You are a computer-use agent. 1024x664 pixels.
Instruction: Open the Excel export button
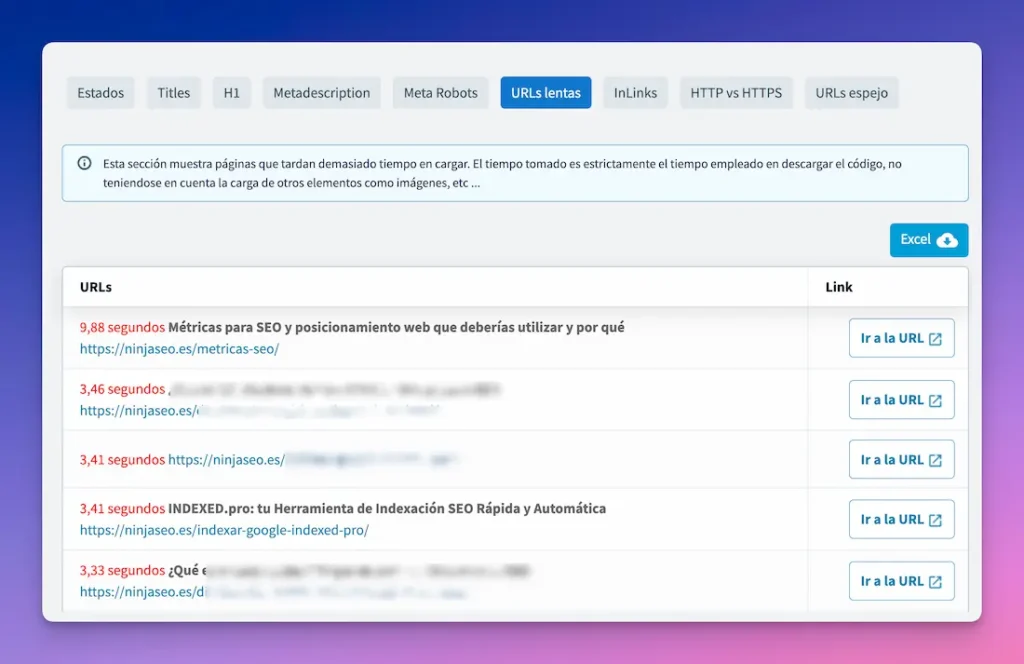click(x=928, y=240)
